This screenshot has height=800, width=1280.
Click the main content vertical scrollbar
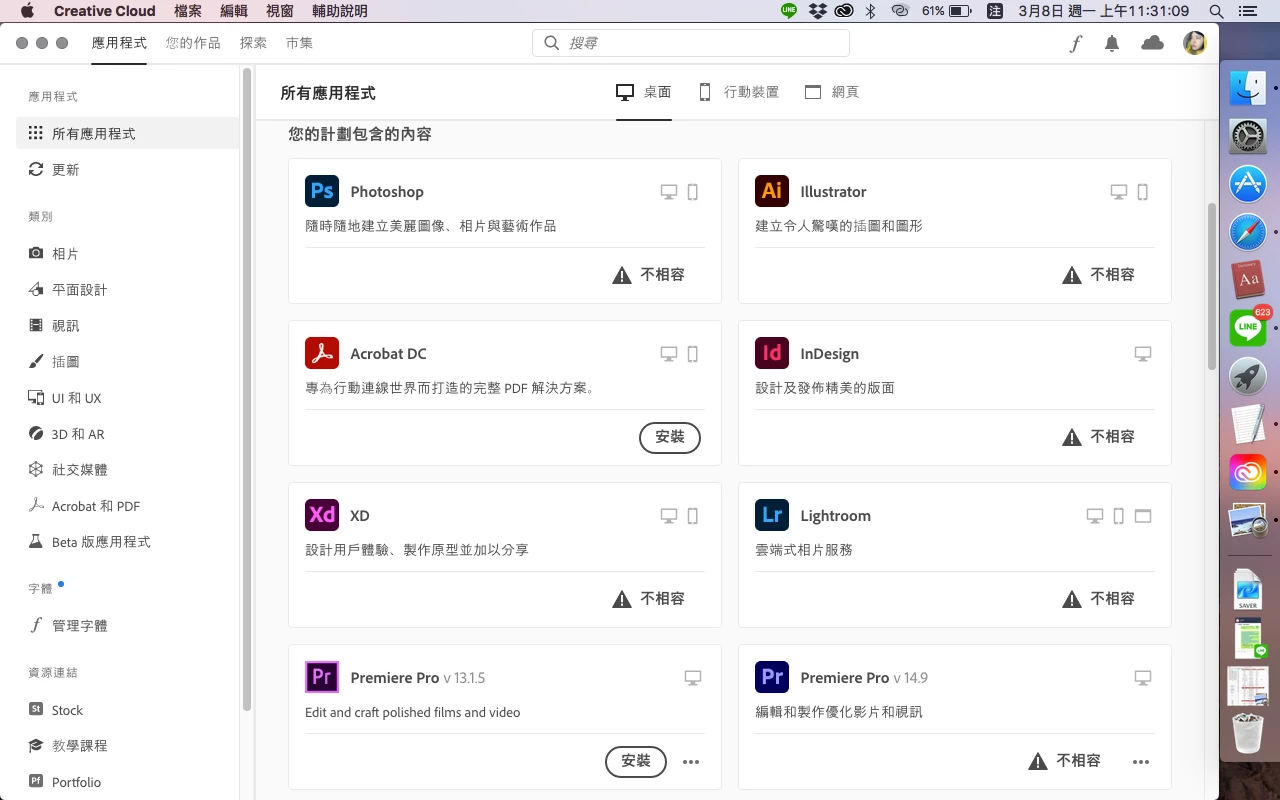click(x=1212, y=286)
